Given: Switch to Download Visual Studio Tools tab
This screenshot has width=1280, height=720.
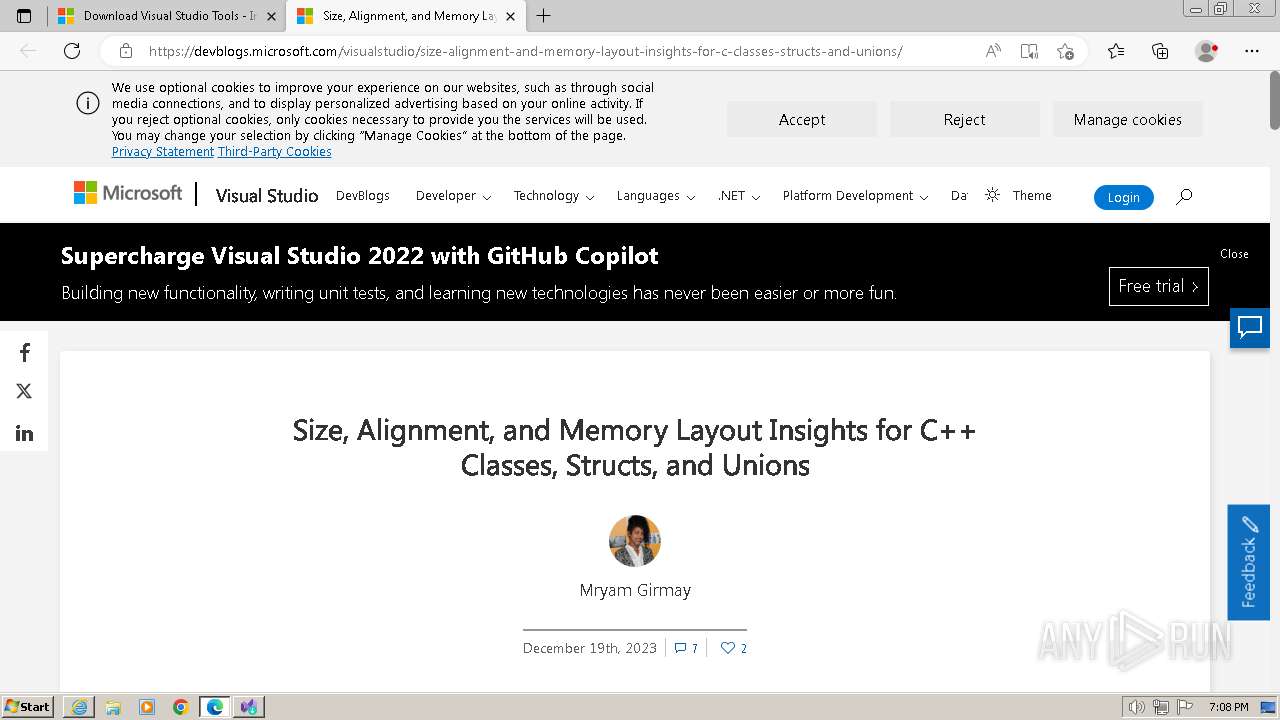Looking at the screenshot, I should click(165, 16).
